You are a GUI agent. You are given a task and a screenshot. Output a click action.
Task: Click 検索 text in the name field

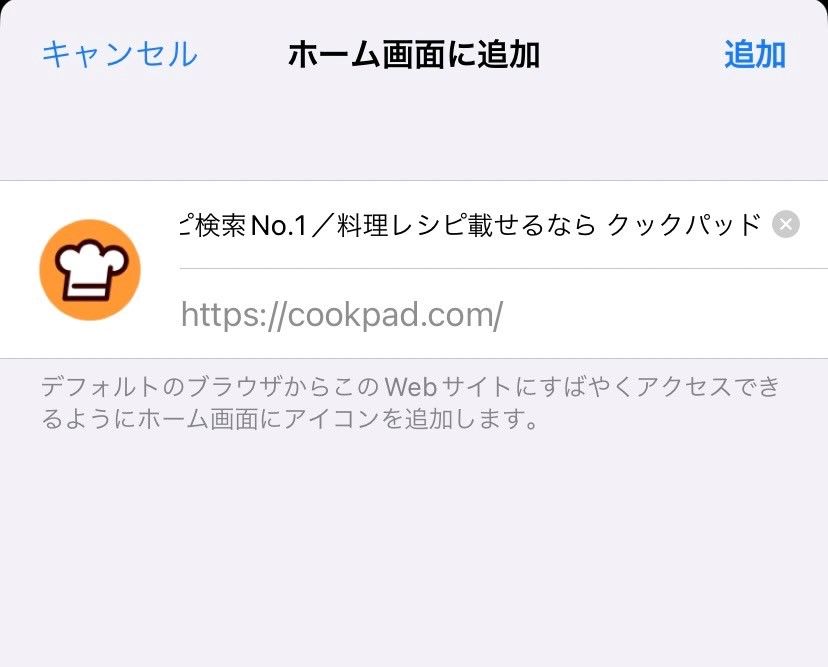[x=220, y=226]
